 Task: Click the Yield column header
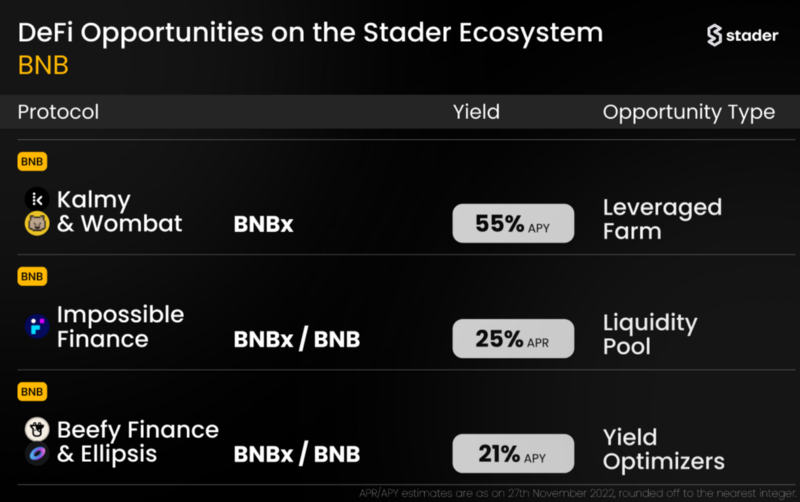tap(476, 112)
